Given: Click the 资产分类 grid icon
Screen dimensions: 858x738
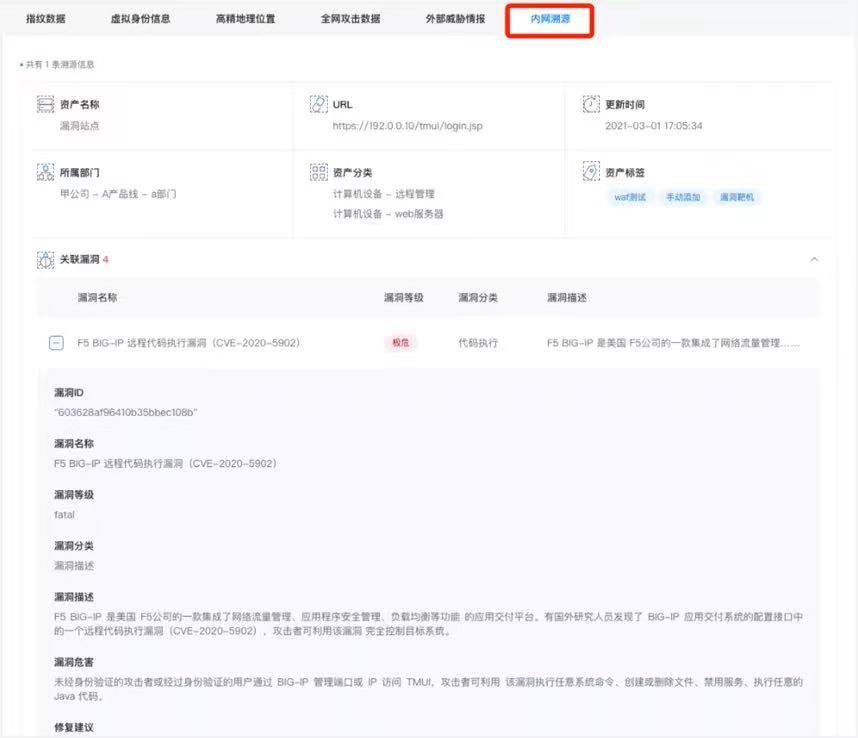Looking at the screenshot, I should click(318, 172).
